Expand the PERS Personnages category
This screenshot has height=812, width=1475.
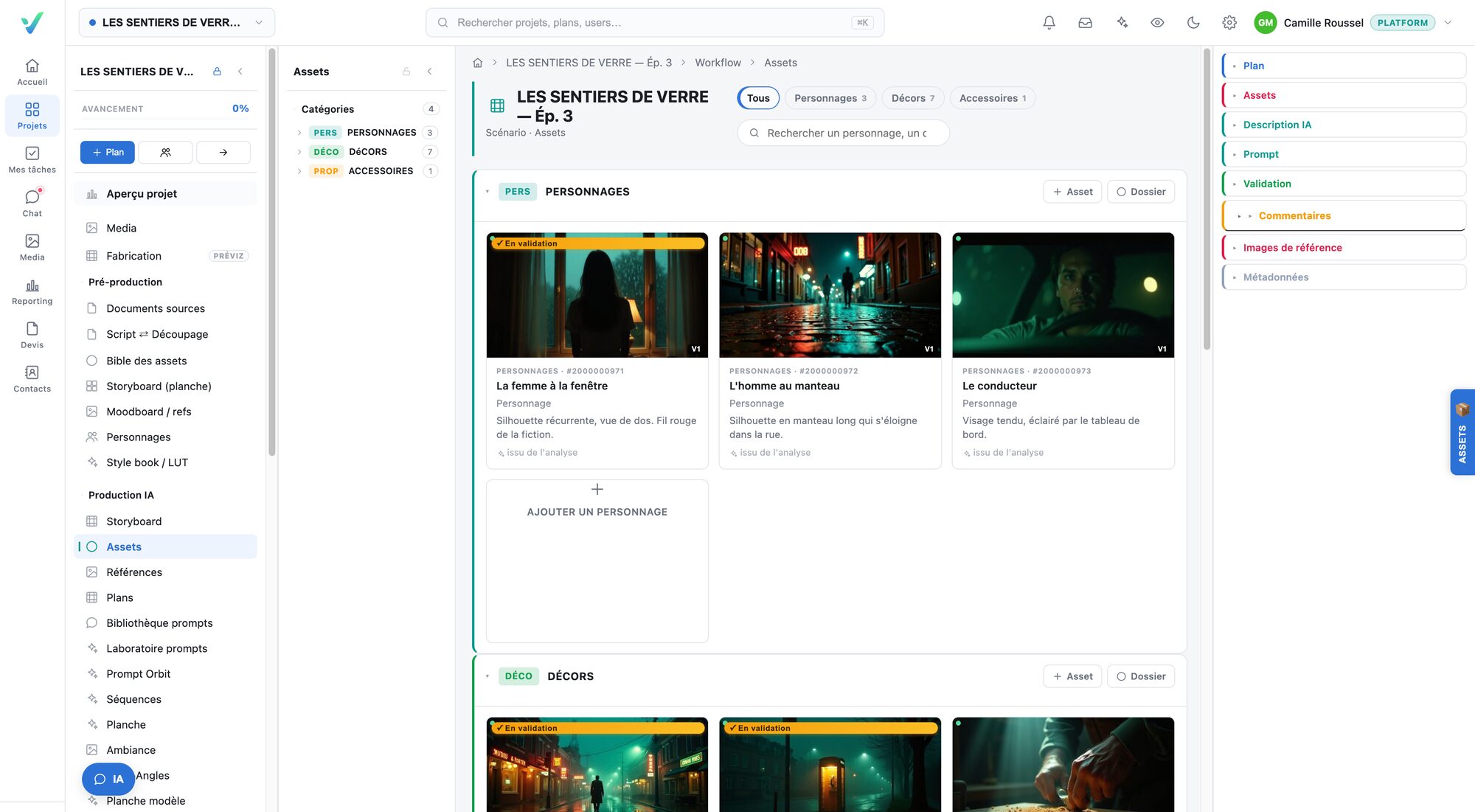point(299,133)
